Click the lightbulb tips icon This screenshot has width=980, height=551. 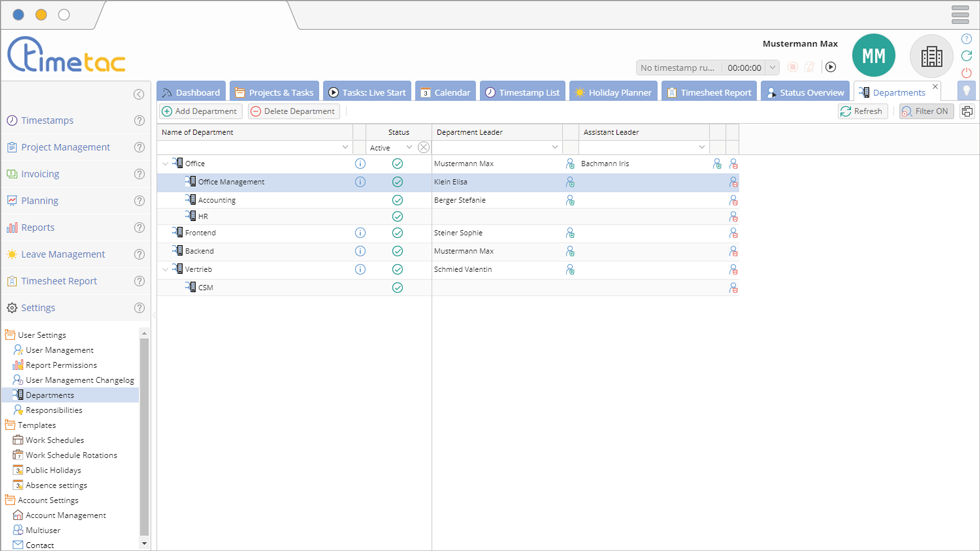coord(966,91)
